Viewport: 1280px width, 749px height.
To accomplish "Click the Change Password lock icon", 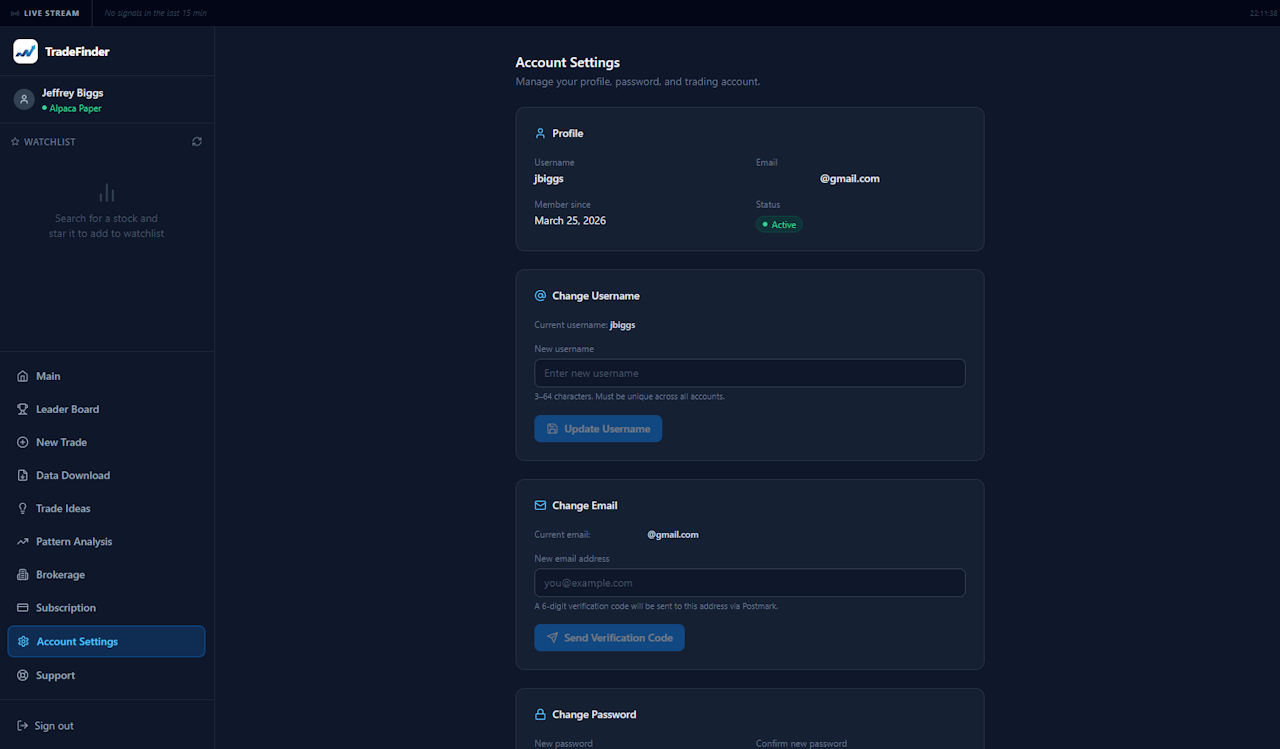I will click(541, 715).
